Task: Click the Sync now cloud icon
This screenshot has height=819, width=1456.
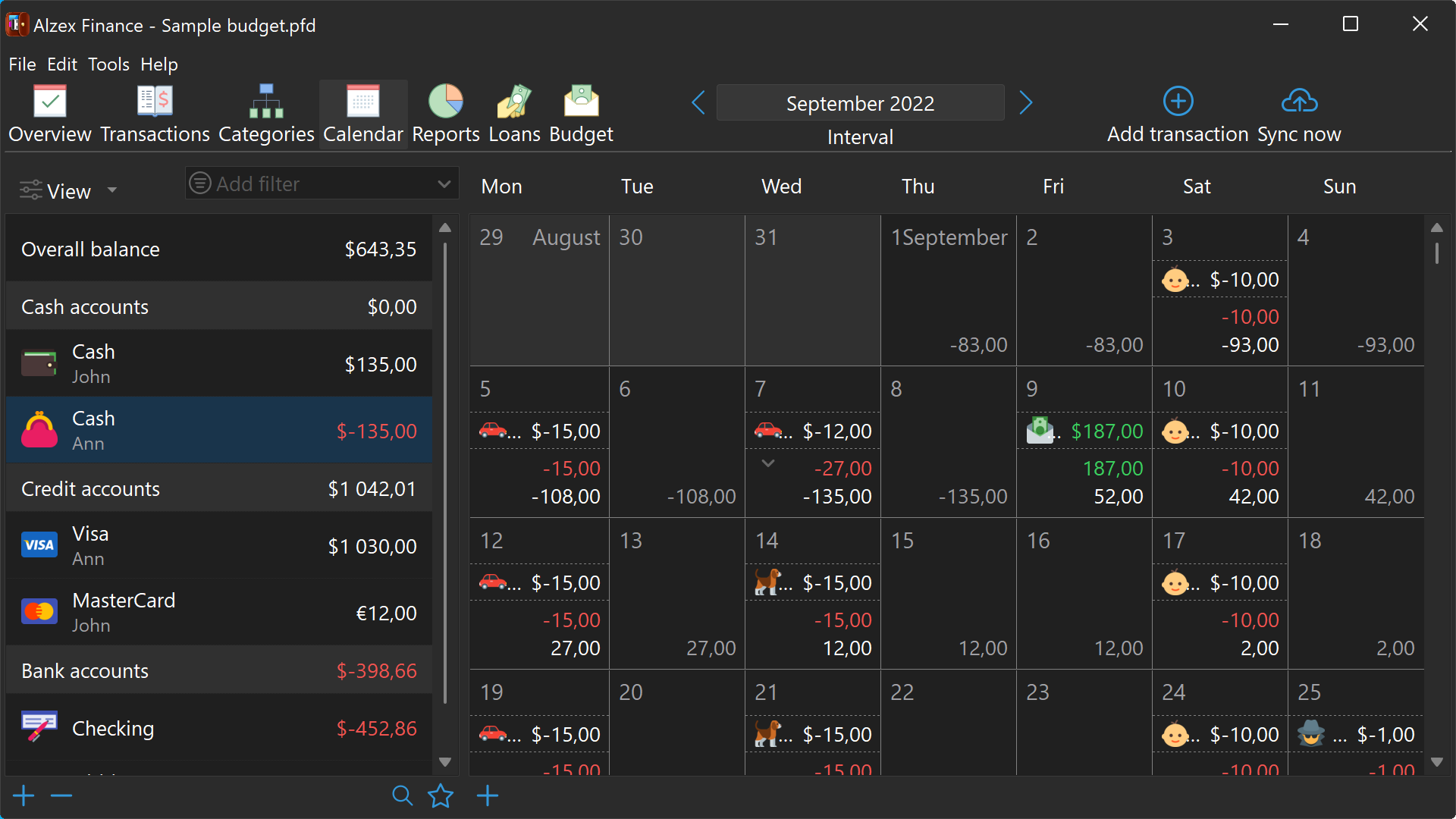Action: click(1299, 102)
